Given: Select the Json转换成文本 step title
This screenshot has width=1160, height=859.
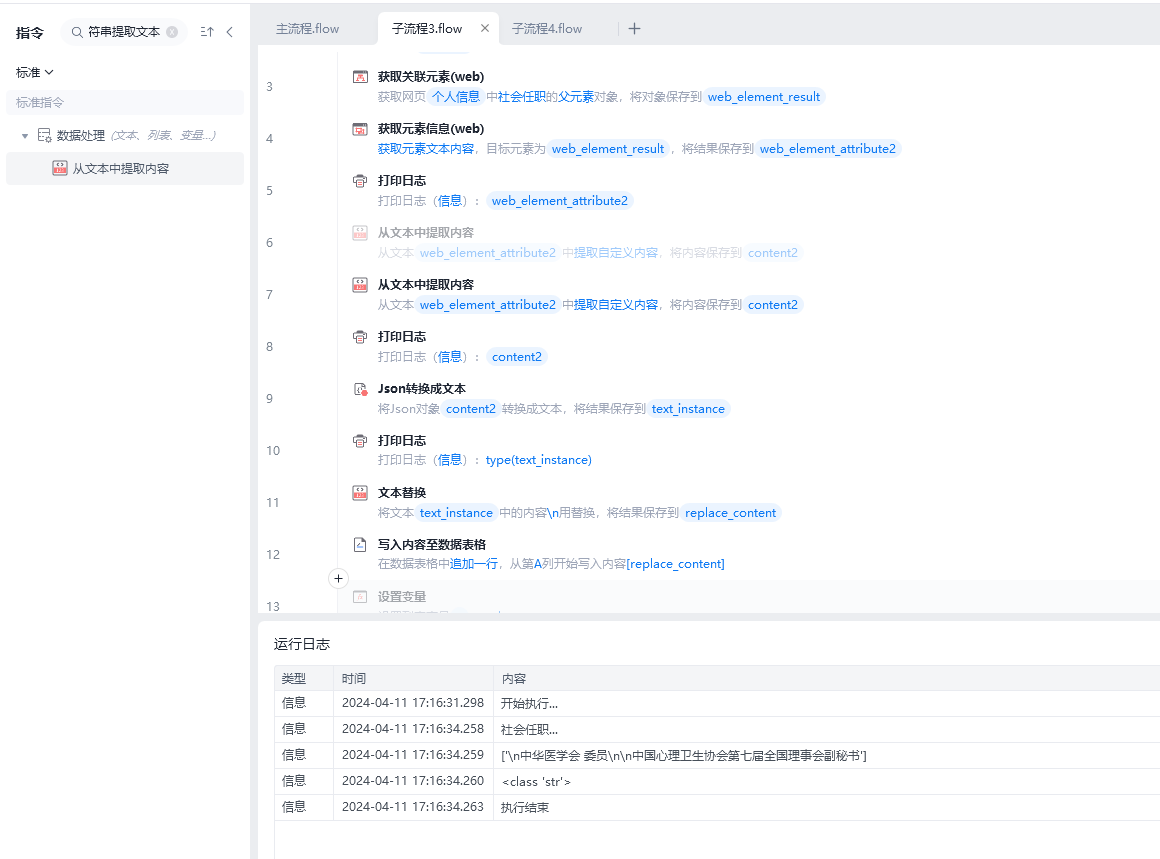Looking at the screenshot, I should (x=422, y=388).
